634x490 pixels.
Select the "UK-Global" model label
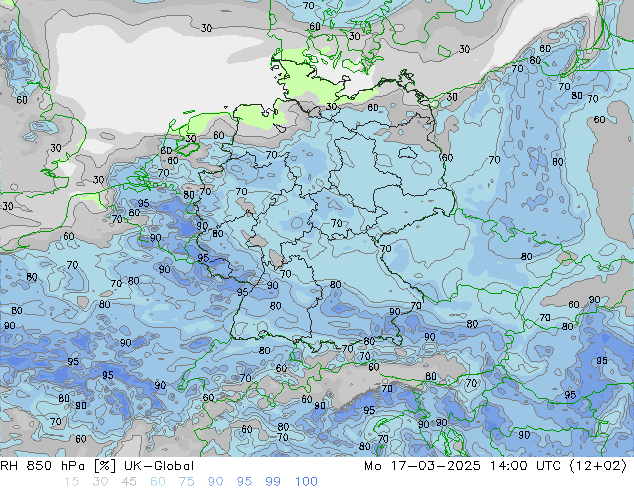(x=159, y=466)
